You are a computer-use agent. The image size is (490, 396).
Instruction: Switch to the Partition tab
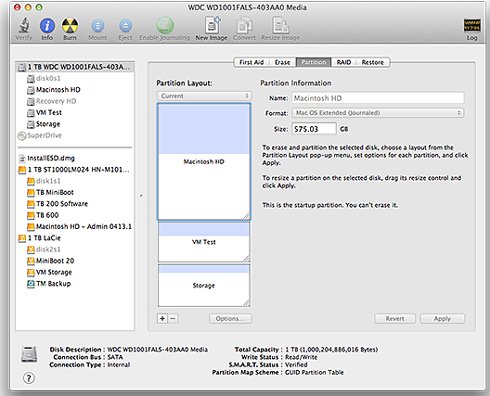(x=314, y=62)
